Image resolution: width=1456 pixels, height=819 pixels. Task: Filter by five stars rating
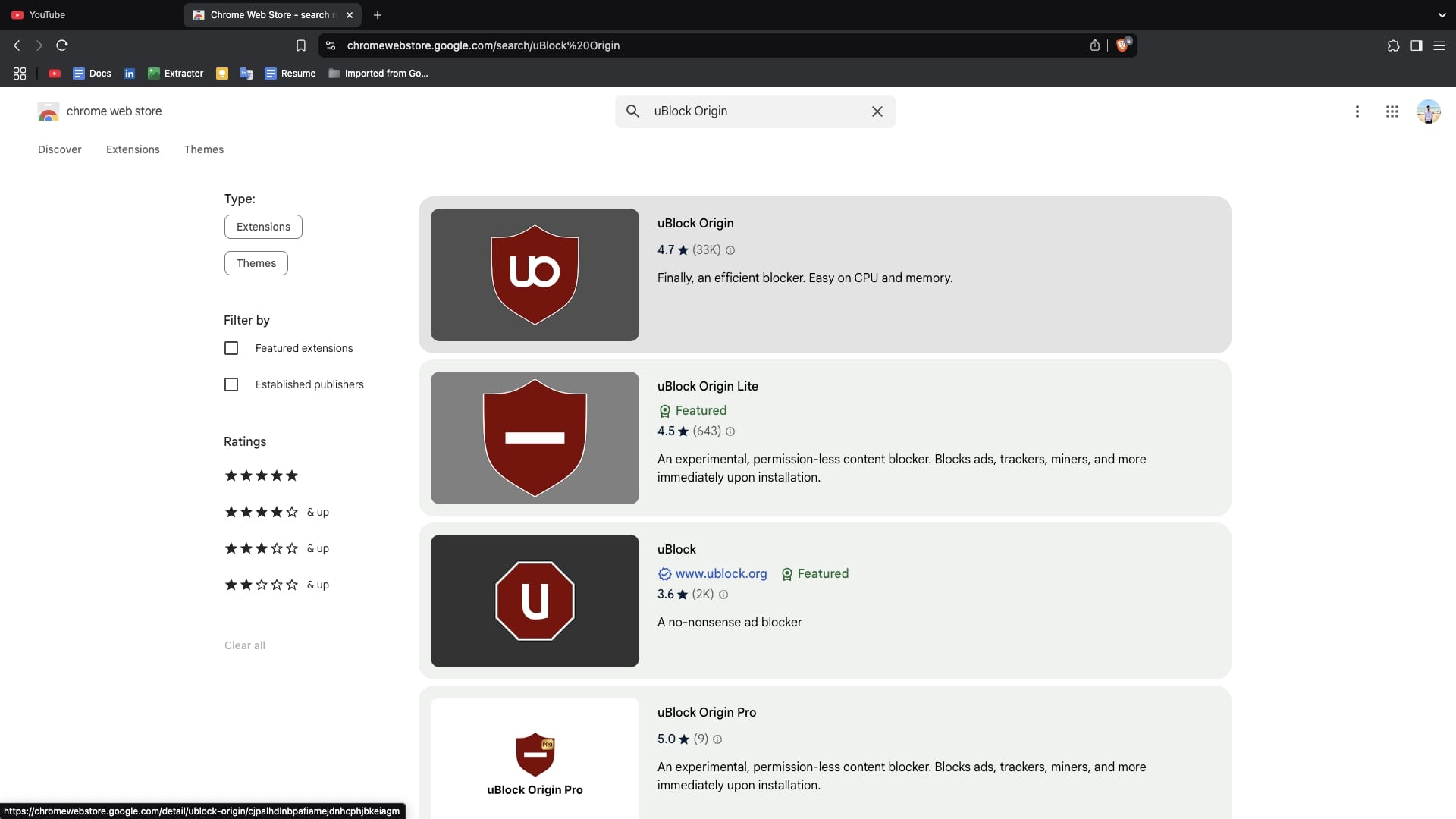pos(262,475)
